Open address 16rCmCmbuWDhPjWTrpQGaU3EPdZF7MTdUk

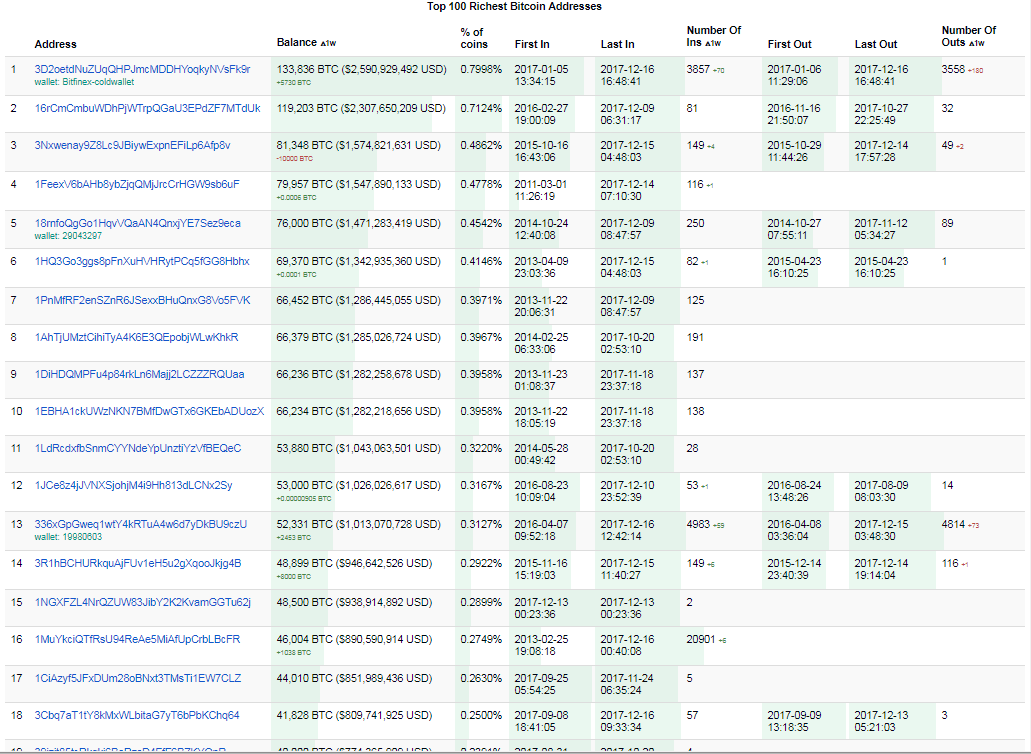(147, 108)
